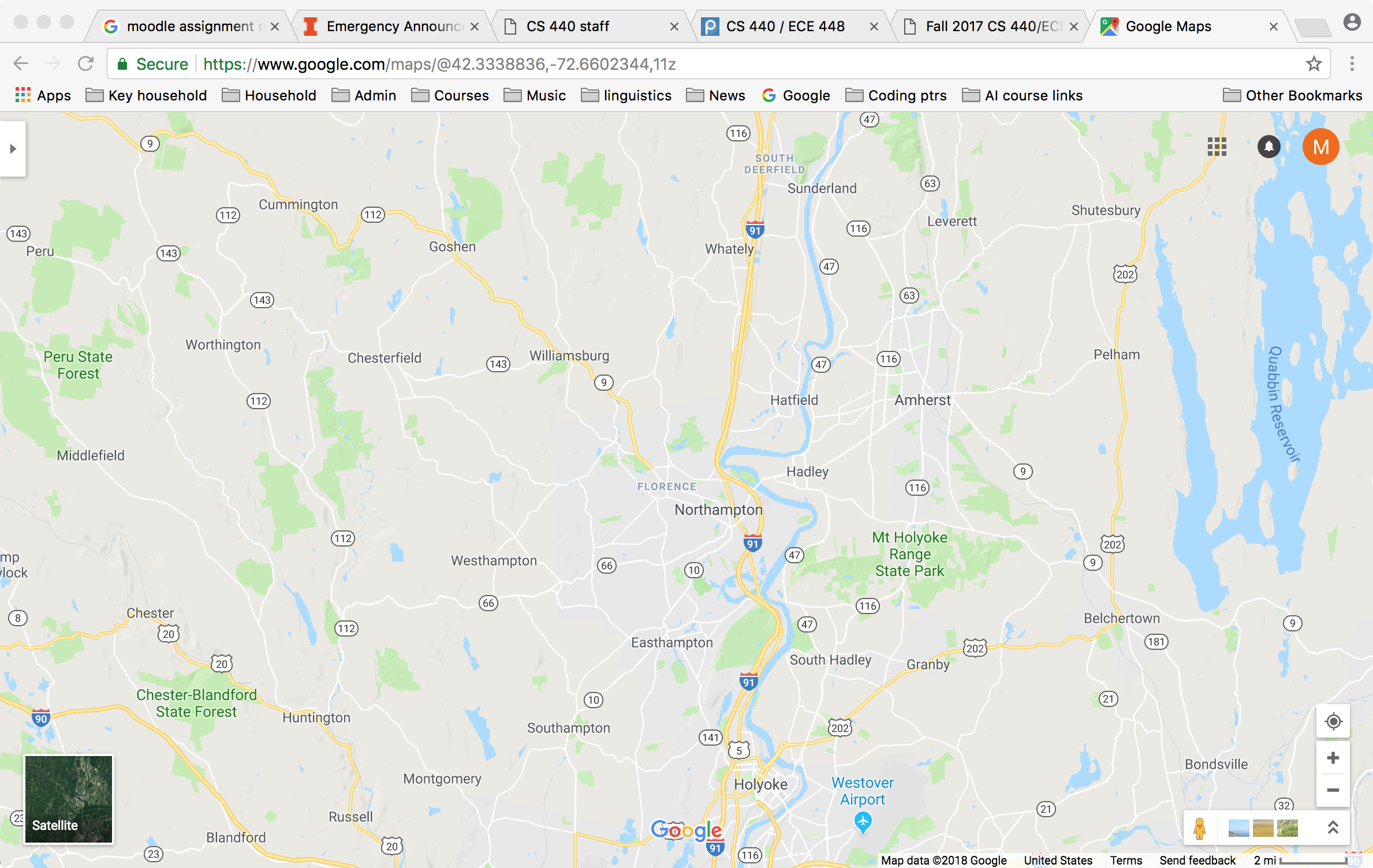The width and height of the screenshot is (1373, 868).
Task: Open the Chrome three-dot menu
Action: point(1352,64)
